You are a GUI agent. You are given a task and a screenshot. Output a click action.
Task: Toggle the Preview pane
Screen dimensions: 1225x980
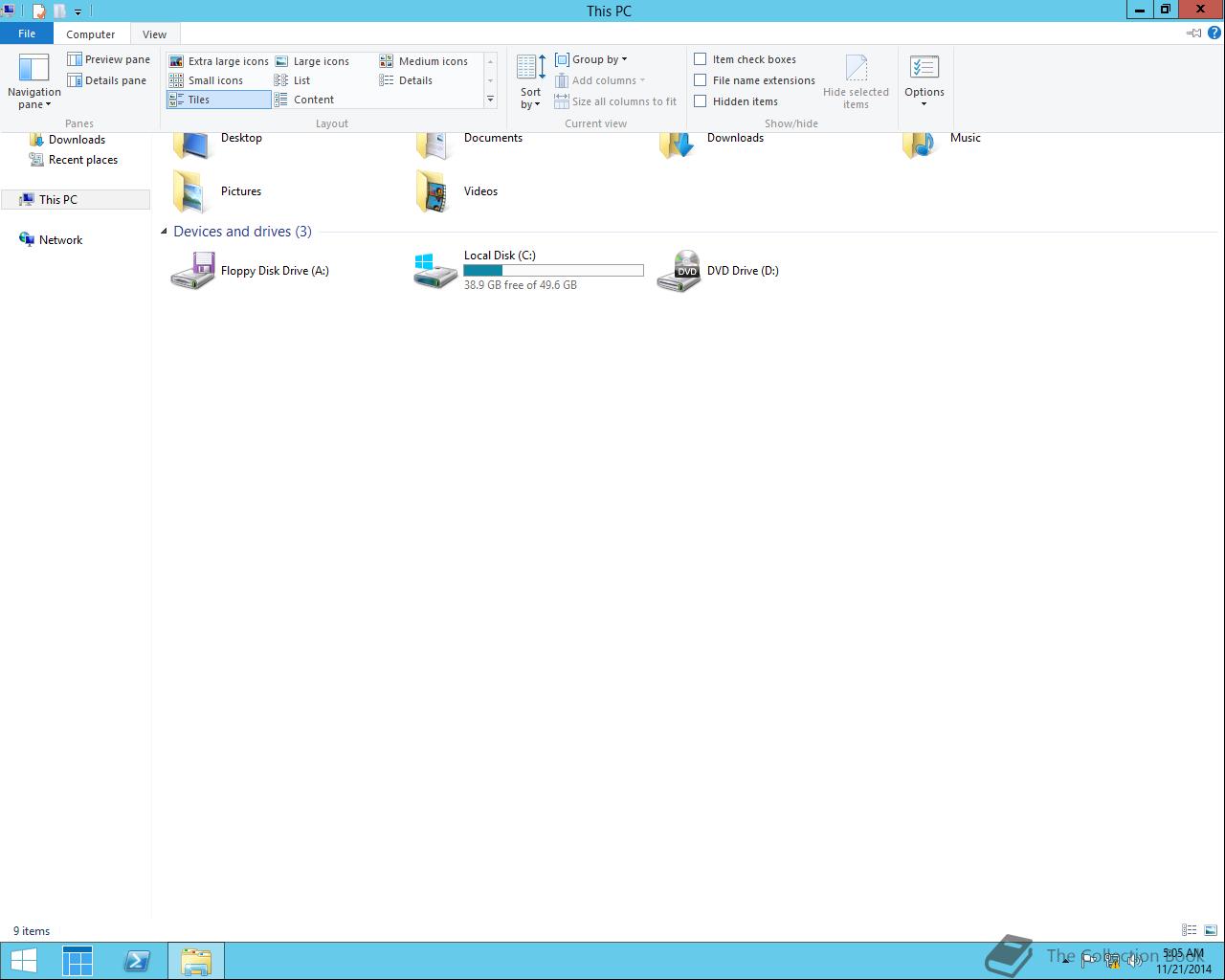[108, 59]
